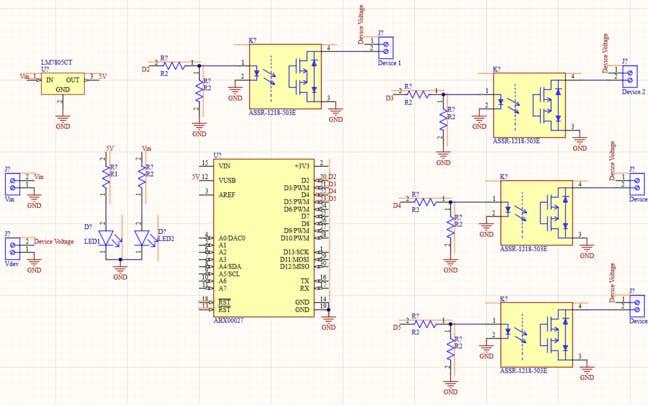Click the D11/MOSI pin label on ABX00027
The height and width of the screenshot is (405, 648).
pos(295,259)
